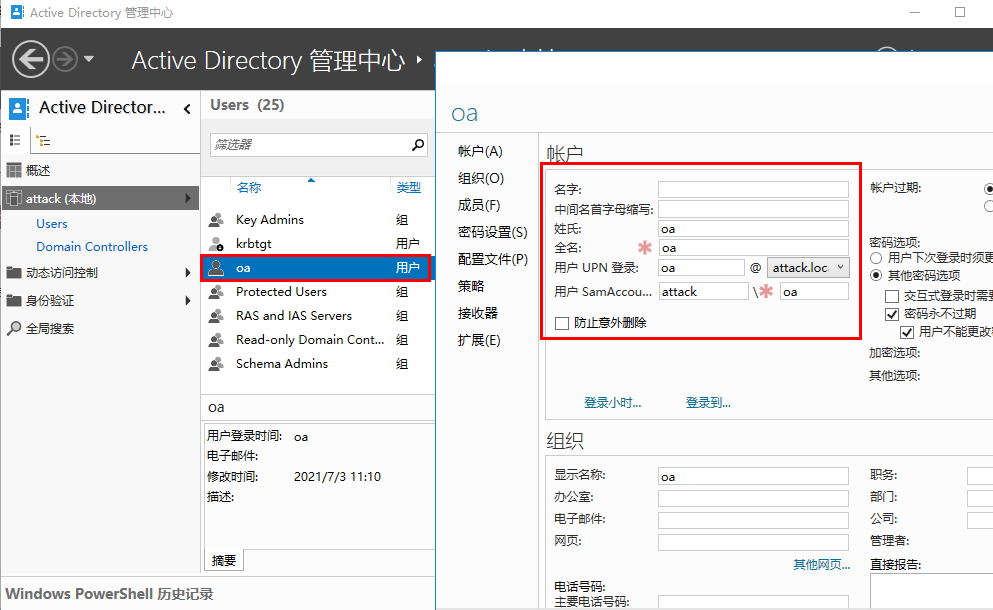Expand the 动态访问控制 arrow

point(187,272)
